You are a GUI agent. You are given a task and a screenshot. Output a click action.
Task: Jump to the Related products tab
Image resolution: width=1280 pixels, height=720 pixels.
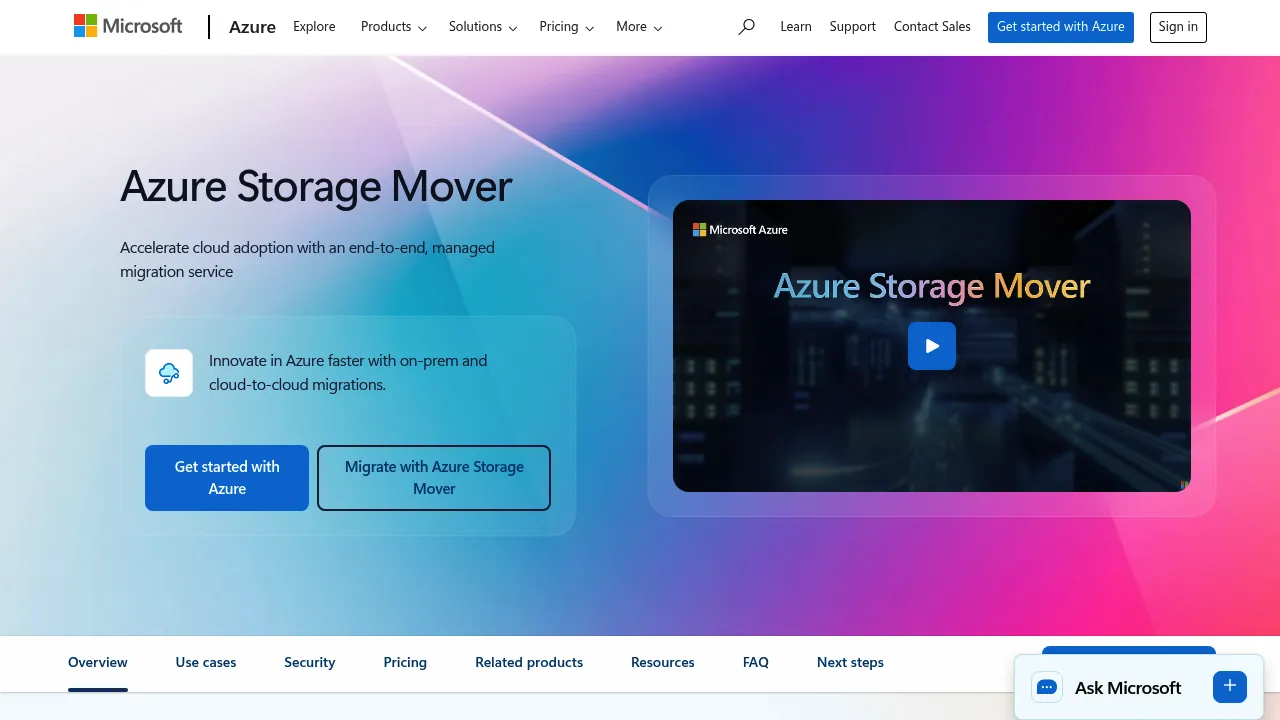tap(529, 662)
